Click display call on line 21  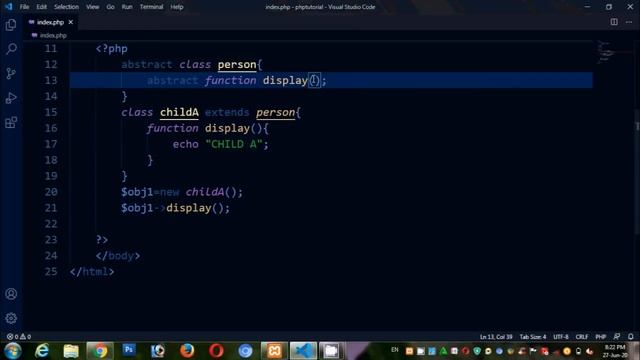pos(189,208)
